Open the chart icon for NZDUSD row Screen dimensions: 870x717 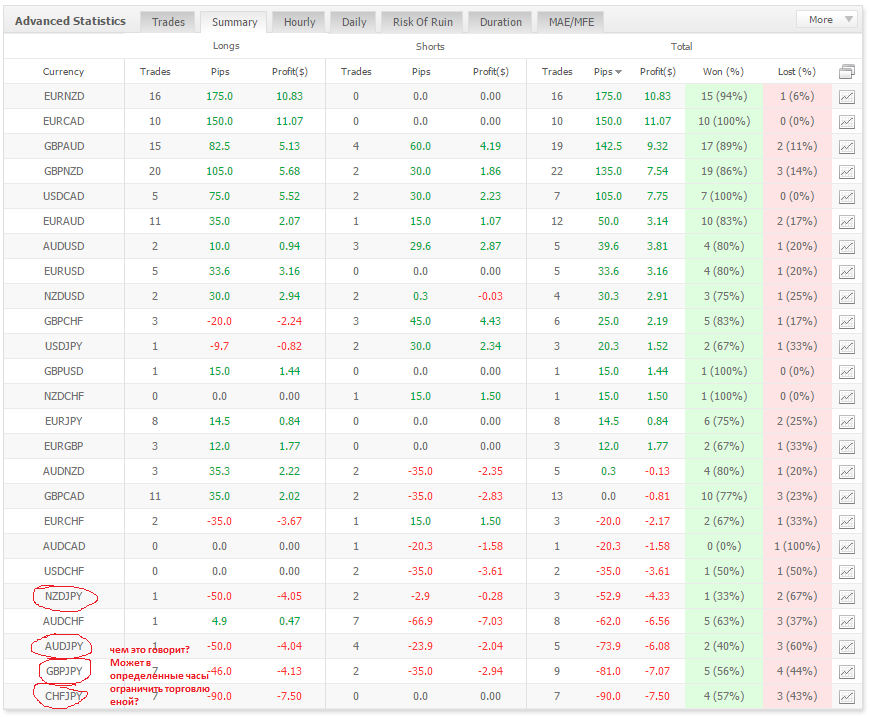(846, 296)
